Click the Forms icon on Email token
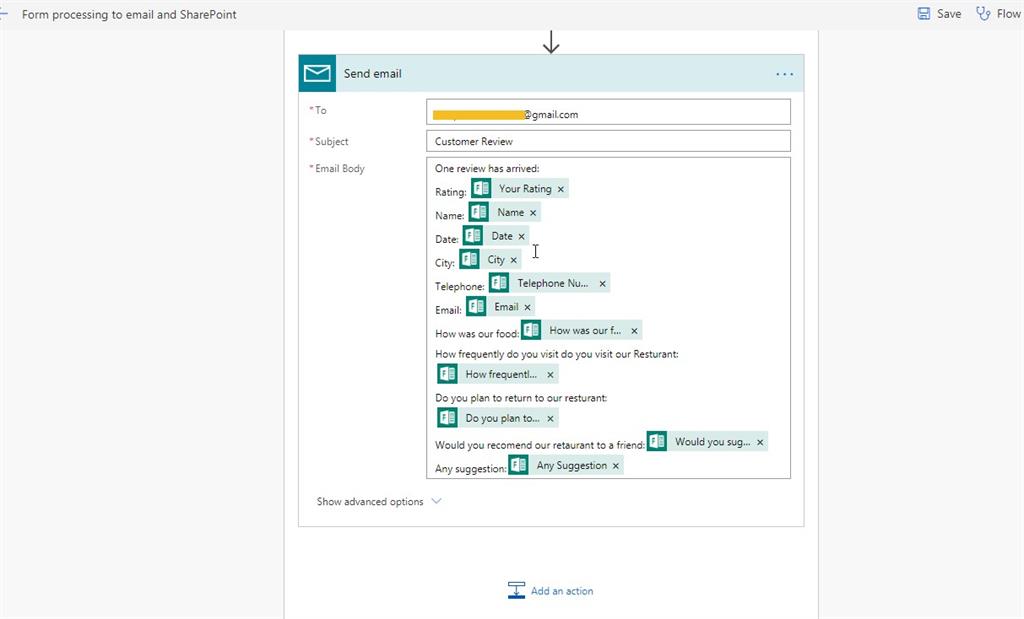 (476, 307)
